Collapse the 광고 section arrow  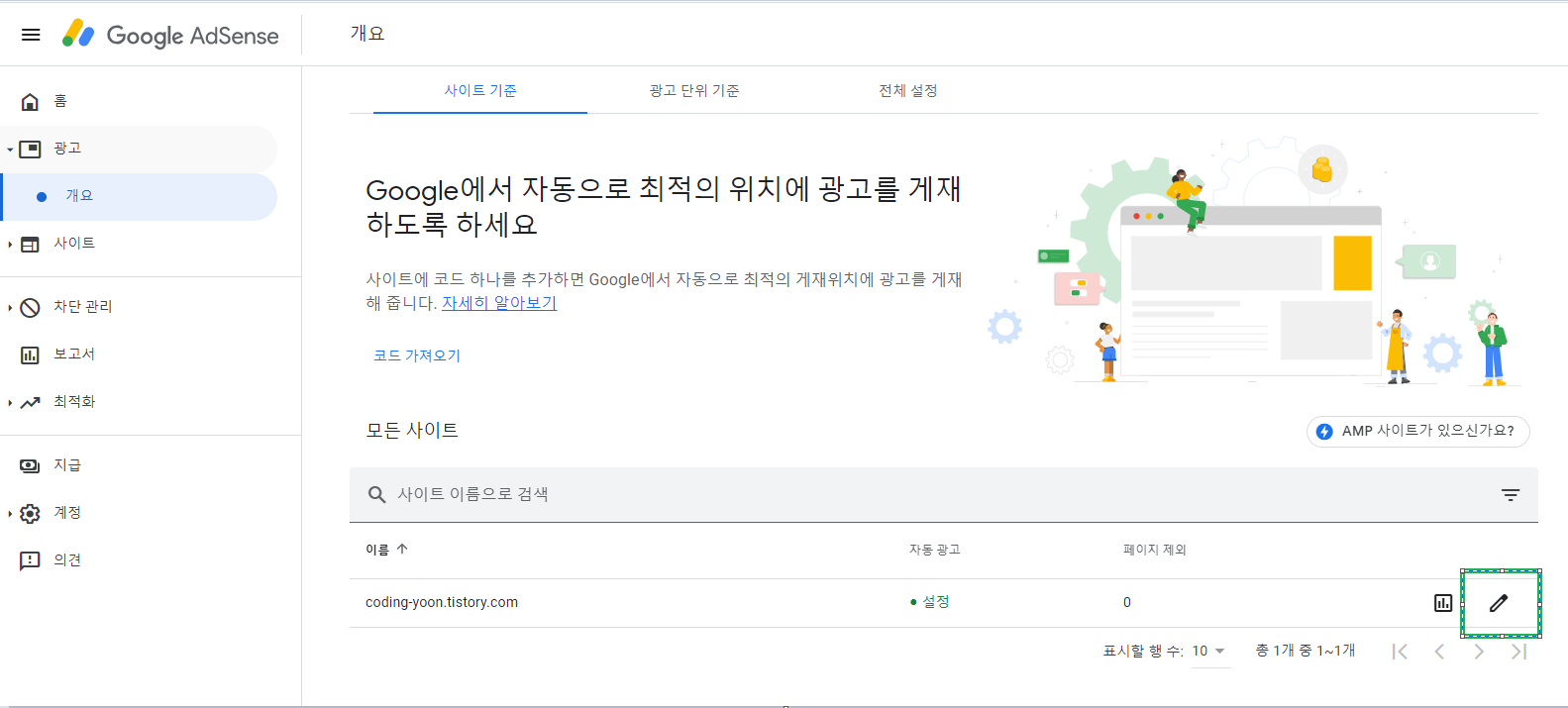coord(10,150)
